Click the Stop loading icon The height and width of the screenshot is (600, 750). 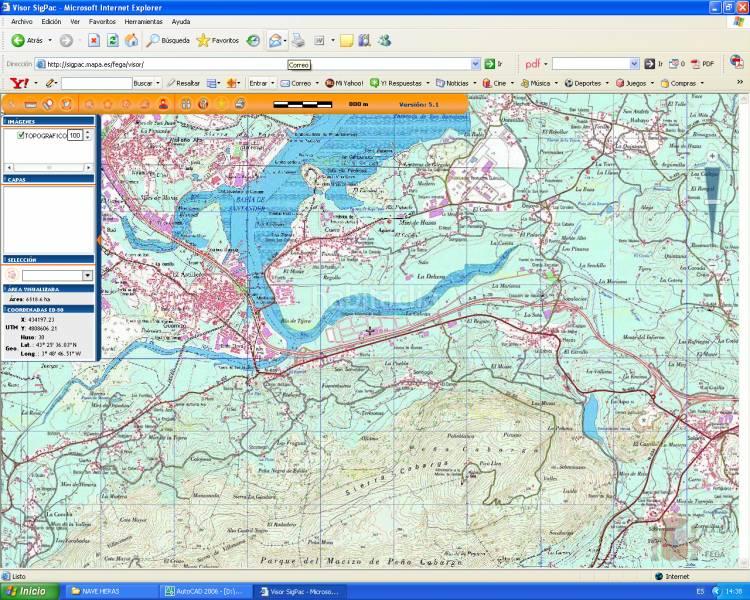[x=94, y=40]
